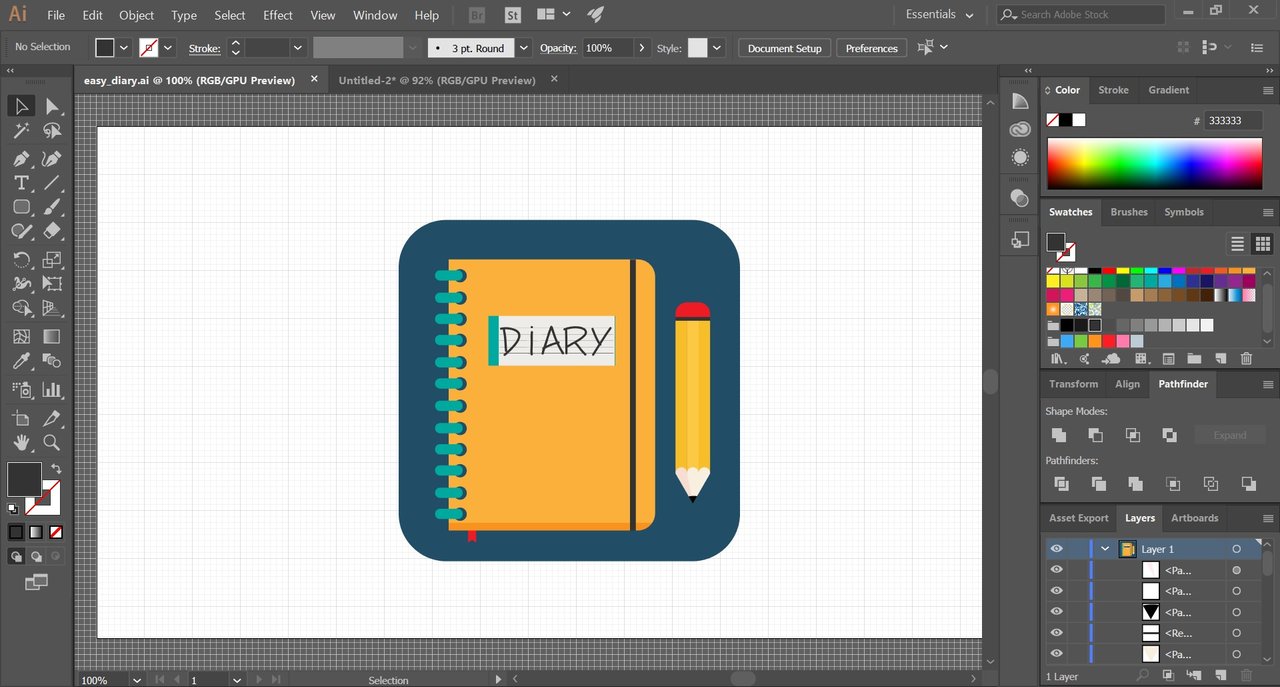Select the Direct Selection tool
The height and width of the screenshot is (687, 1280).
(x=52, y=106)
